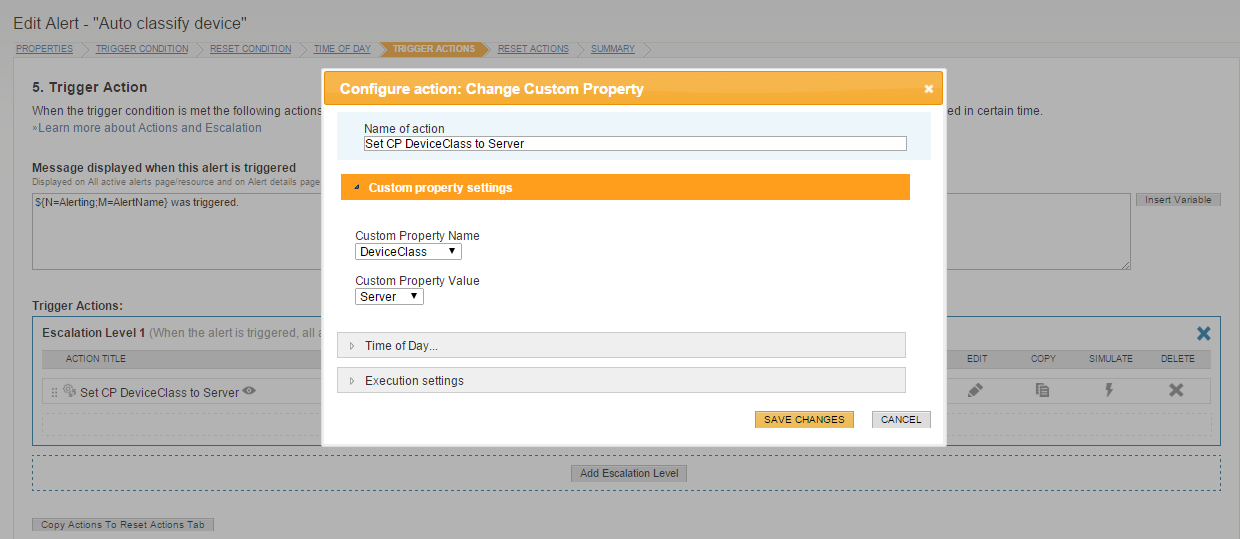Open the Custom Property Name dropdown
Screen dimensions: 1240x539
coord(408,252)
